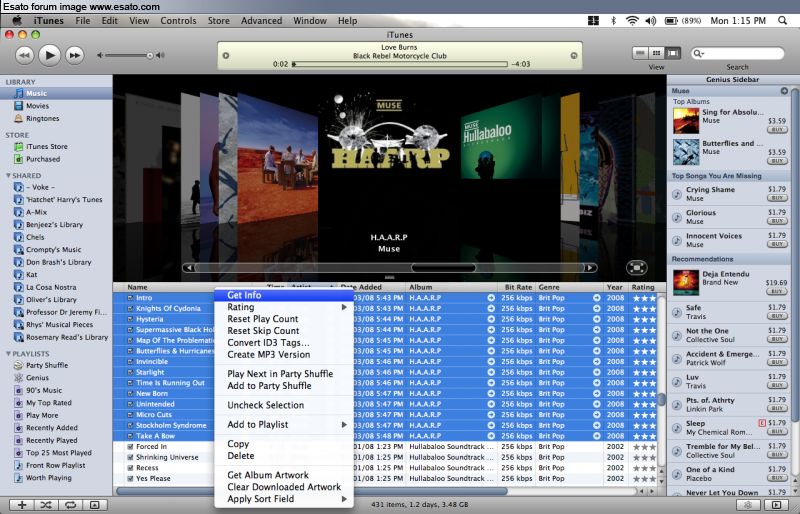Switch to list view icon

(640, 53)
